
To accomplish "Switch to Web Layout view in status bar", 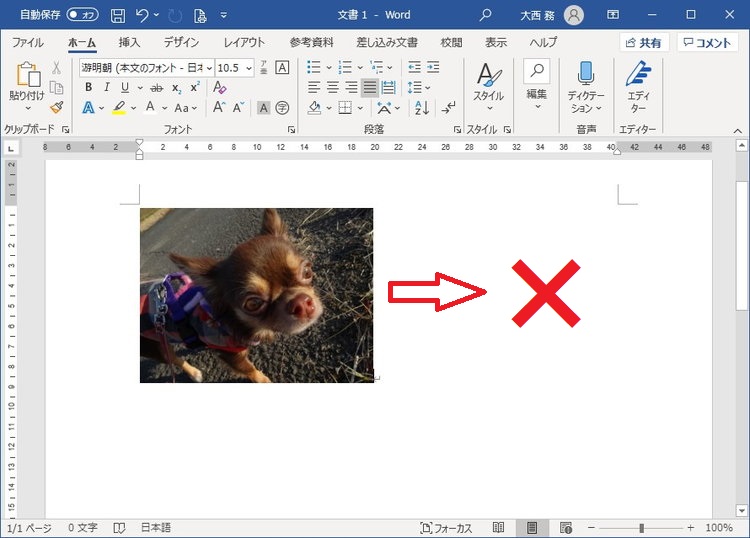I will (566, 527).
